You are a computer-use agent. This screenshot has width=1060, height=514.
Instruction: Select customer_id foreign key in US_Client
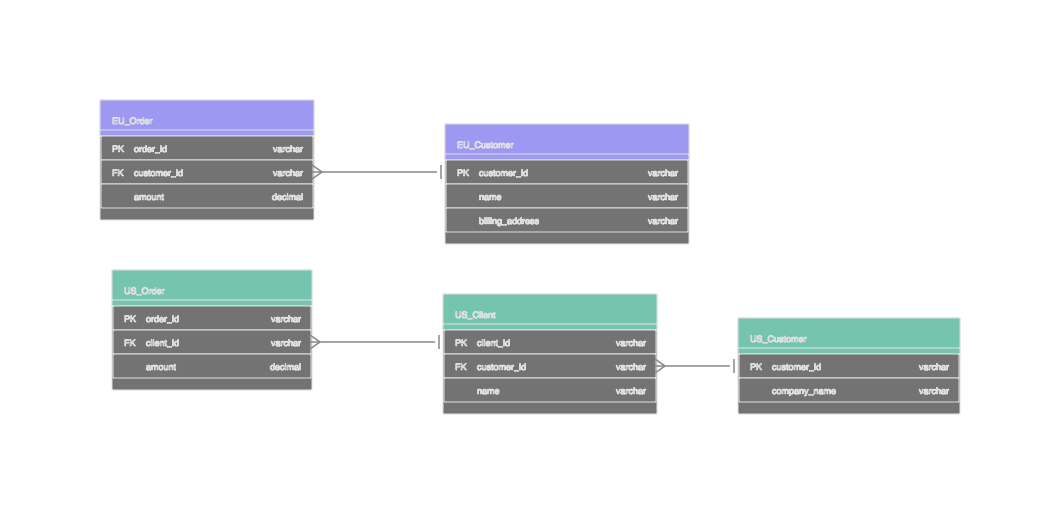pyautogui.click(x=501, y=367)
